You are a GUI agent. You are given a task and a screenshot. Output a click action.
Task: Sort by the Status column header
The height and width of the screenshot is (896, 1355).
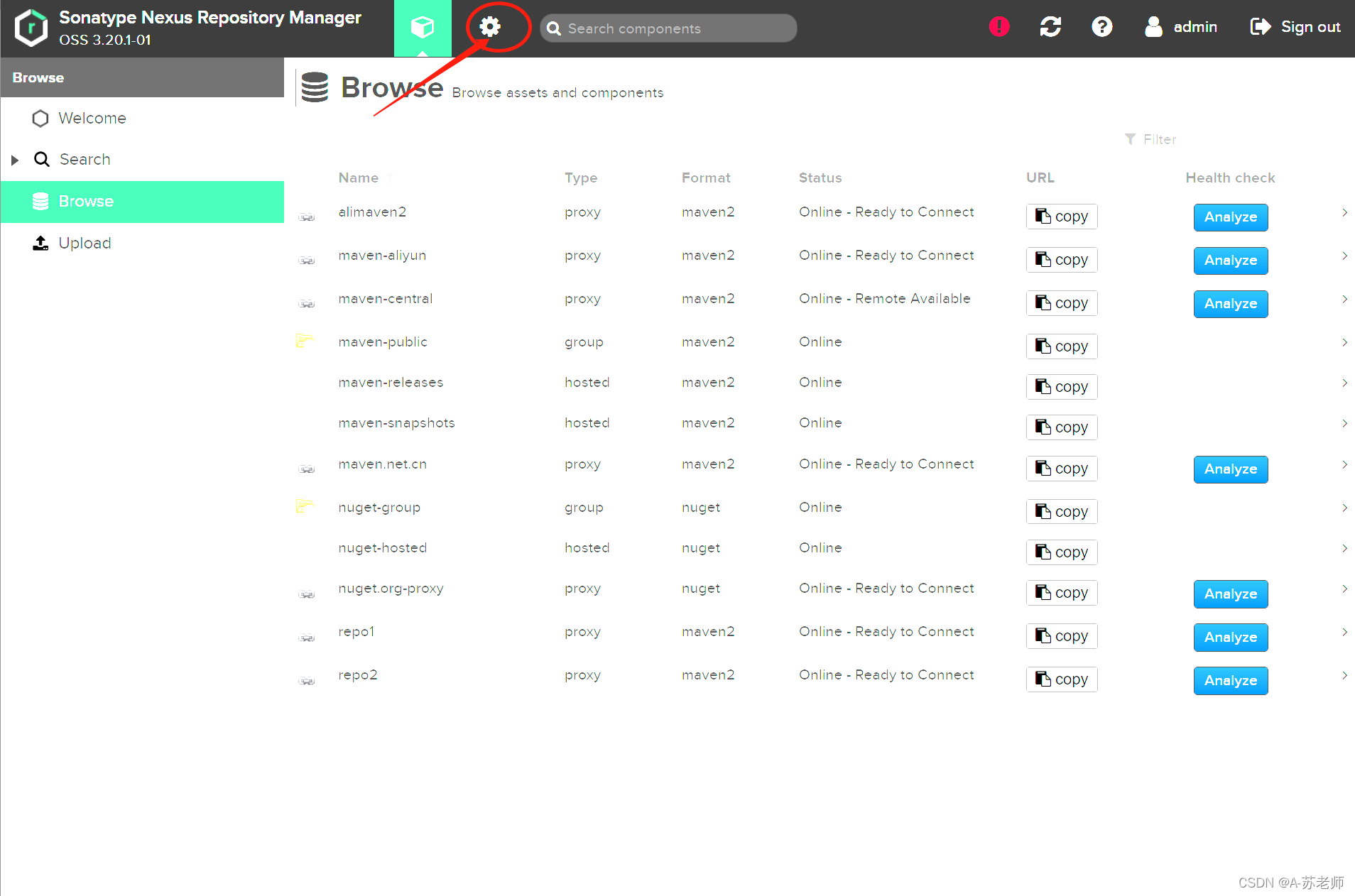pyautogui.click(x=820, y=178)
